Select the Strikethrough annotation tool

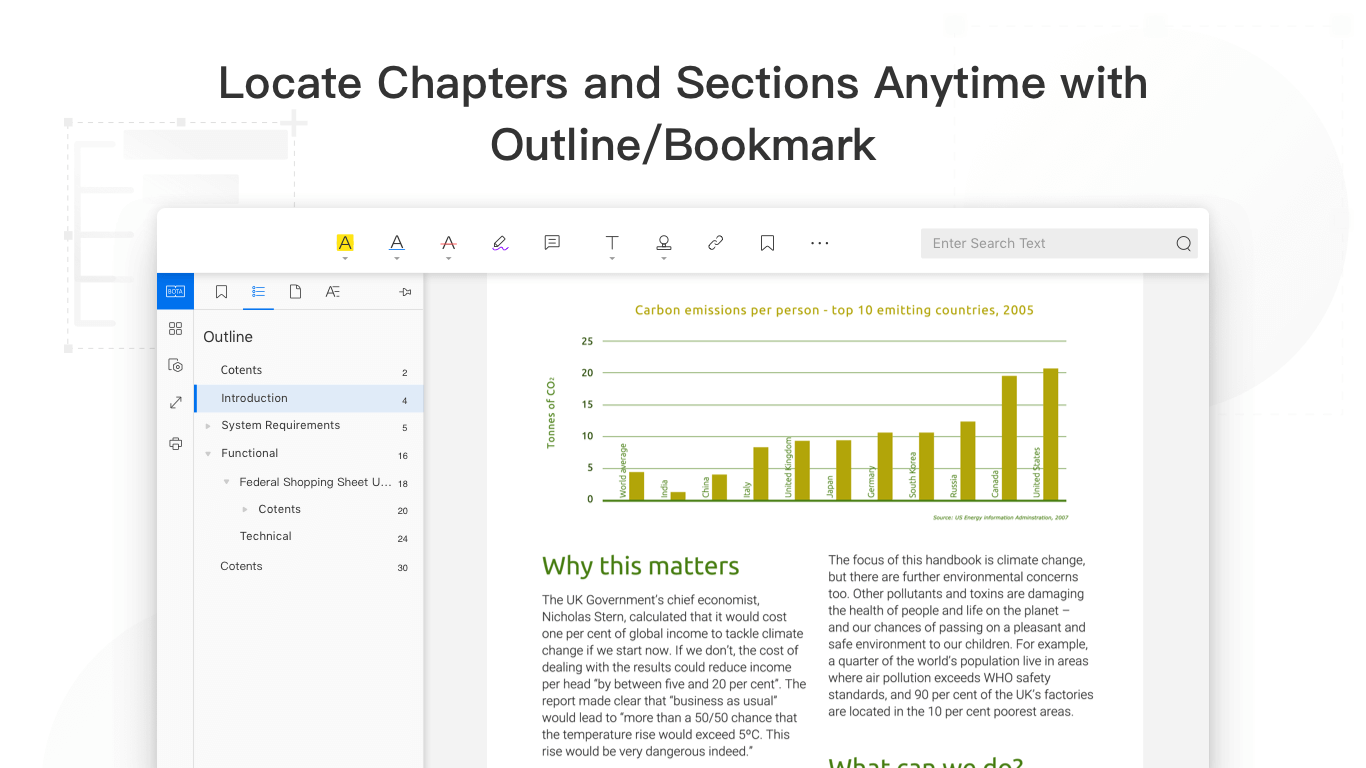tap(449, 243)
